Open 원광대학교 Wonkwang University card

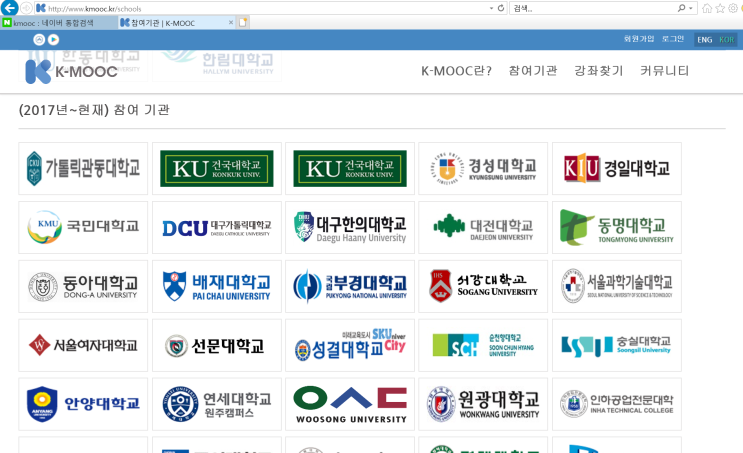pyautogui.click(x=483, y=404)
